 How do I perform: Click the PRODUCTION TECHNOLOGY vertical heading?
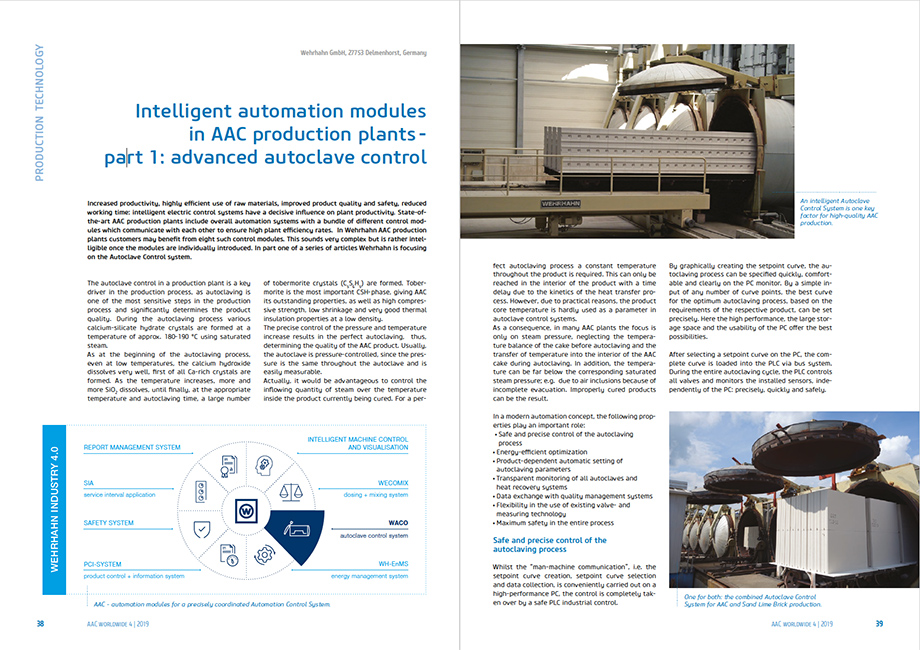click(x=39, y=113)
